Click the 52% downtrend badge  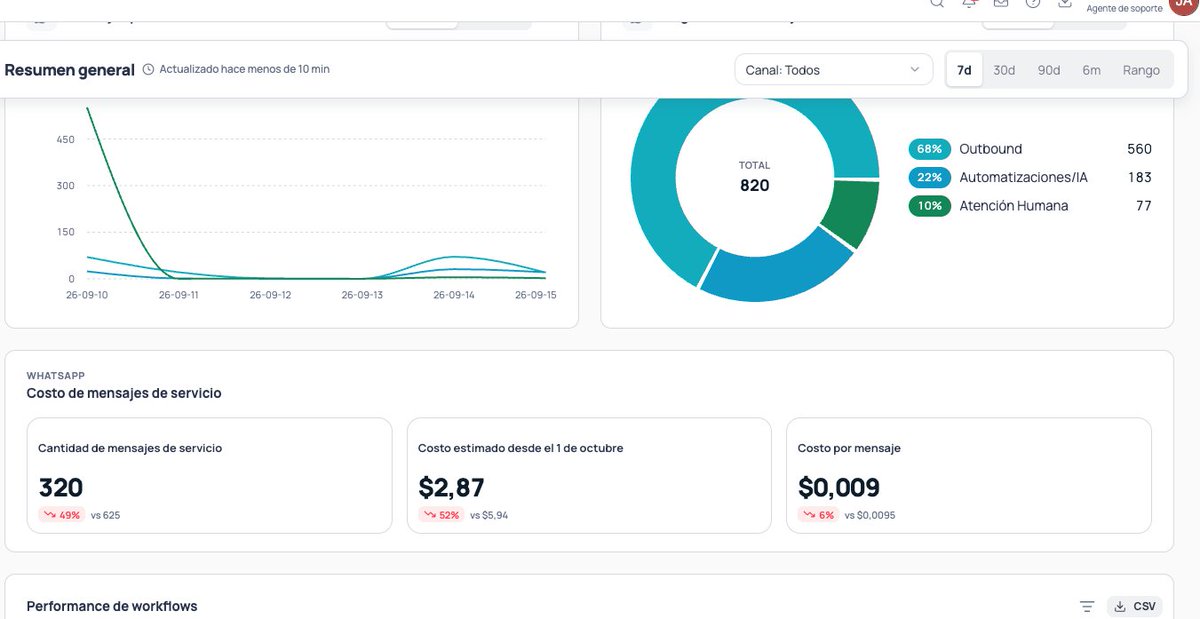(x=441, y=515)
